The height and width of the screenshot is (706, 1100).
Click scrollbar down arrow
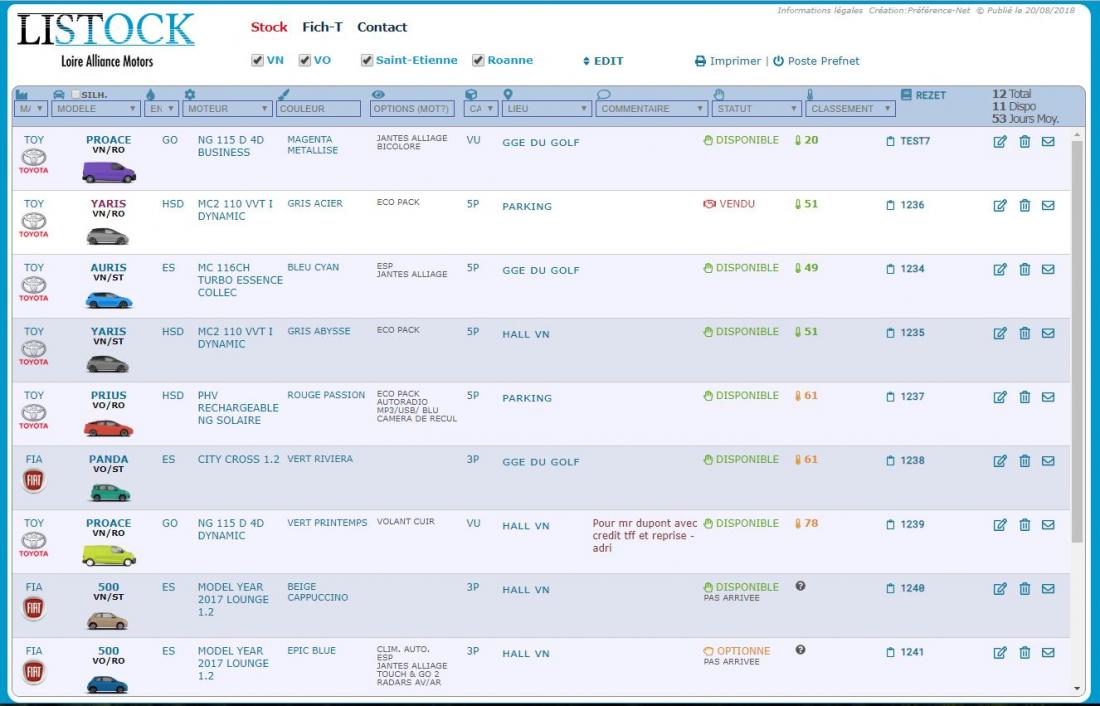1077,689
